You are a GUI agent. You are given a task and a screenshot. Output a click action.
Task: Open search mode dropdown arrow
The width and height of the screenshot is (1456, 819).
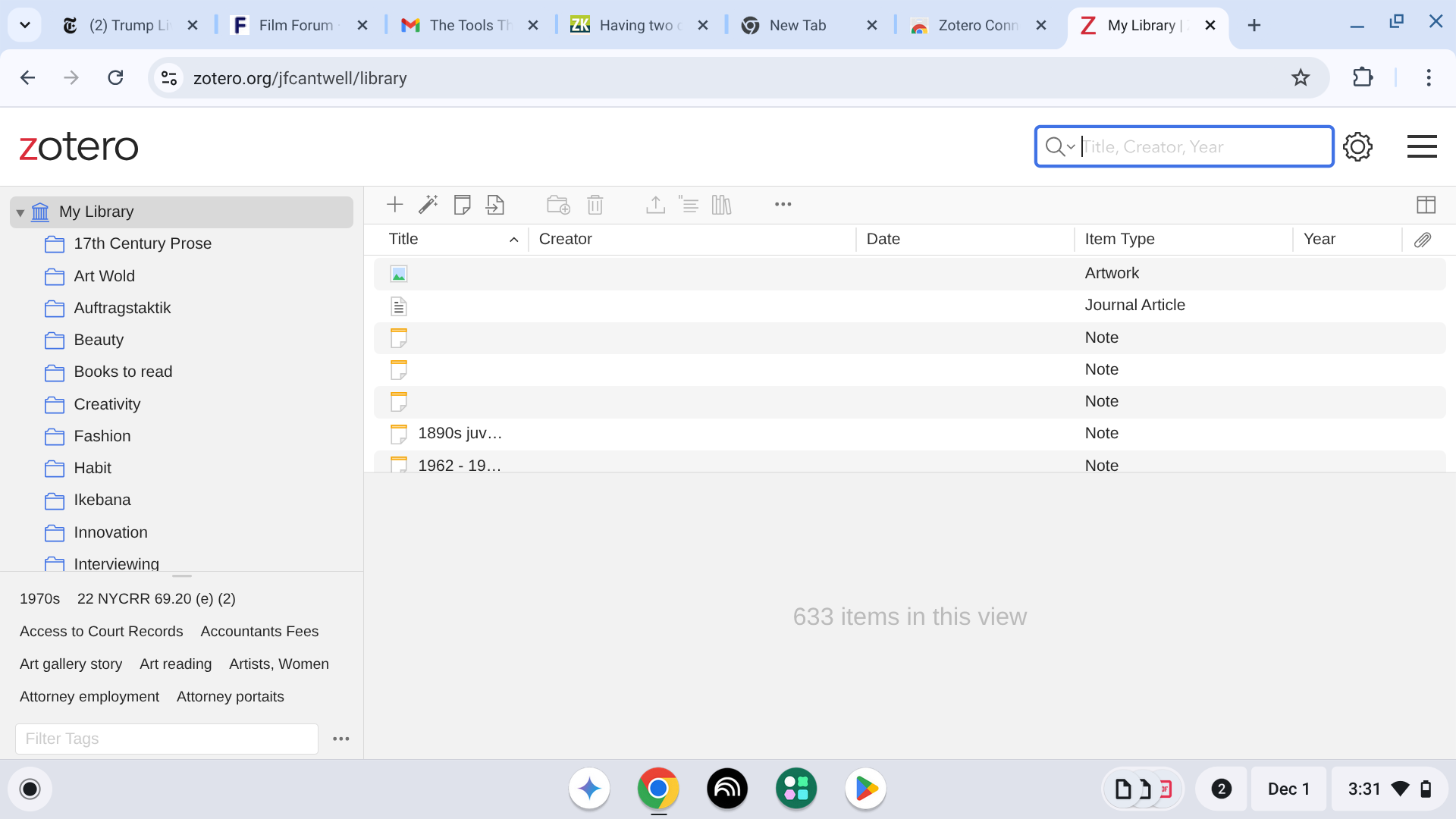click(x=1071, y=147)
